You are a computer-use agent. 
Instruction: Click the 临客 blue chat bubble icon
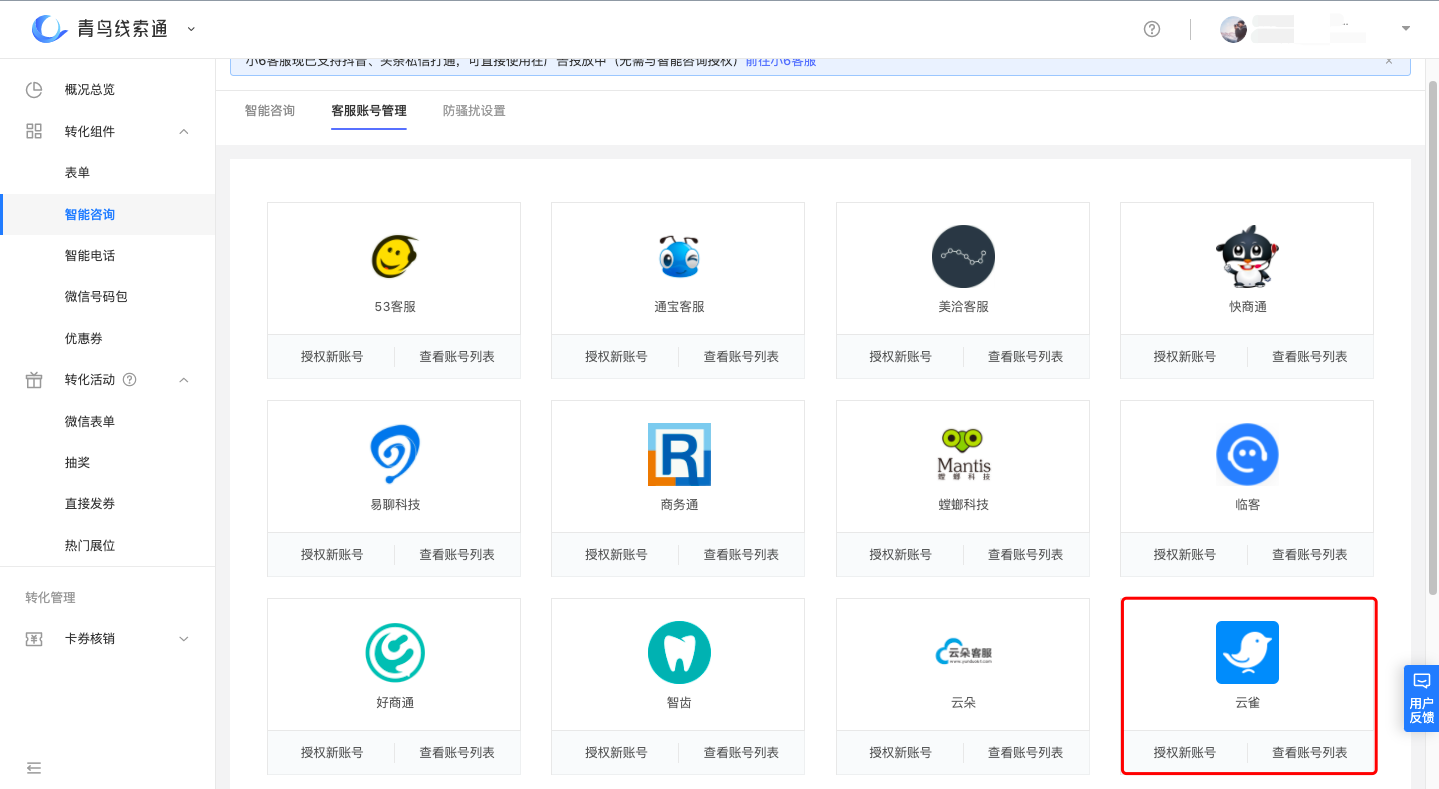pos(1246,454)
